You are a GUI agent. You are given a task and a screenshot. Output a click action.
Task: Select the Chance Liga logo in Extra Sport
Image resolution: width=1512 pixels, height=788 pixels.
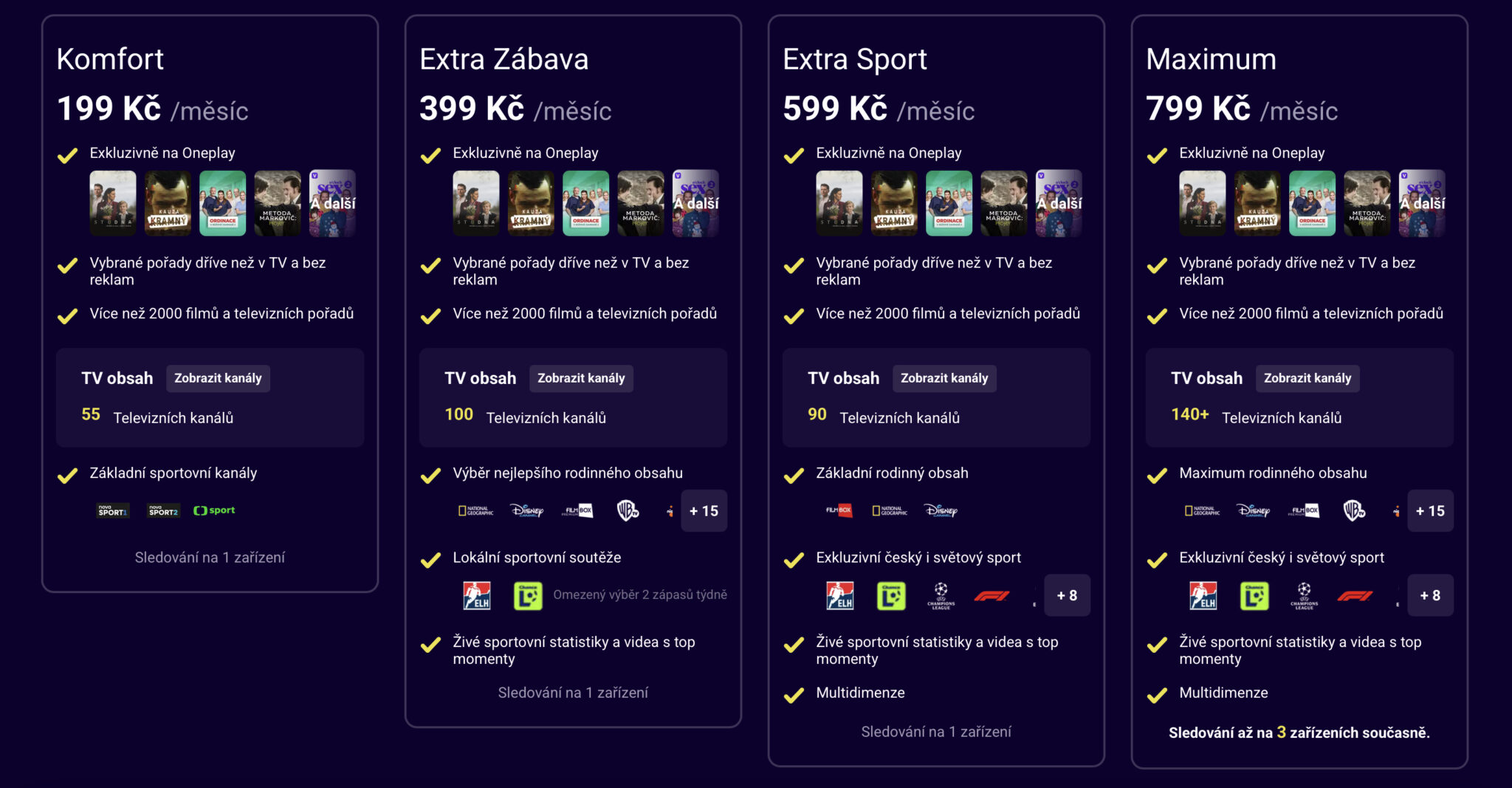click(x=893, y=595)
